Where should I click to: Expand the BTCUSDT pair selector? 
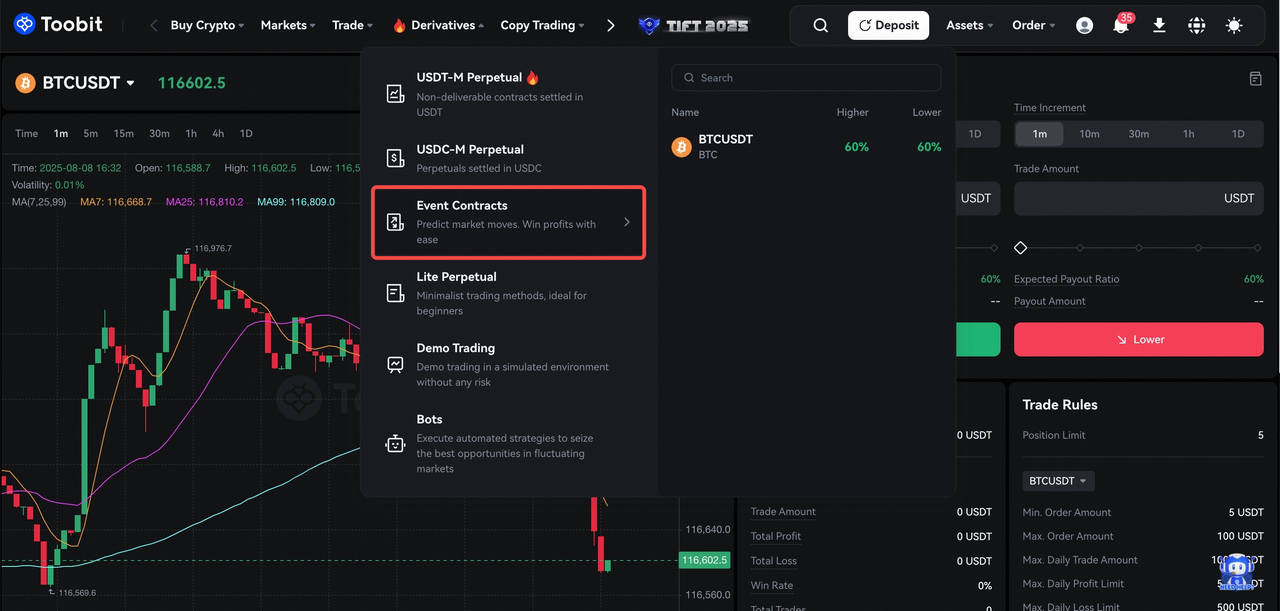pos(89,83)
